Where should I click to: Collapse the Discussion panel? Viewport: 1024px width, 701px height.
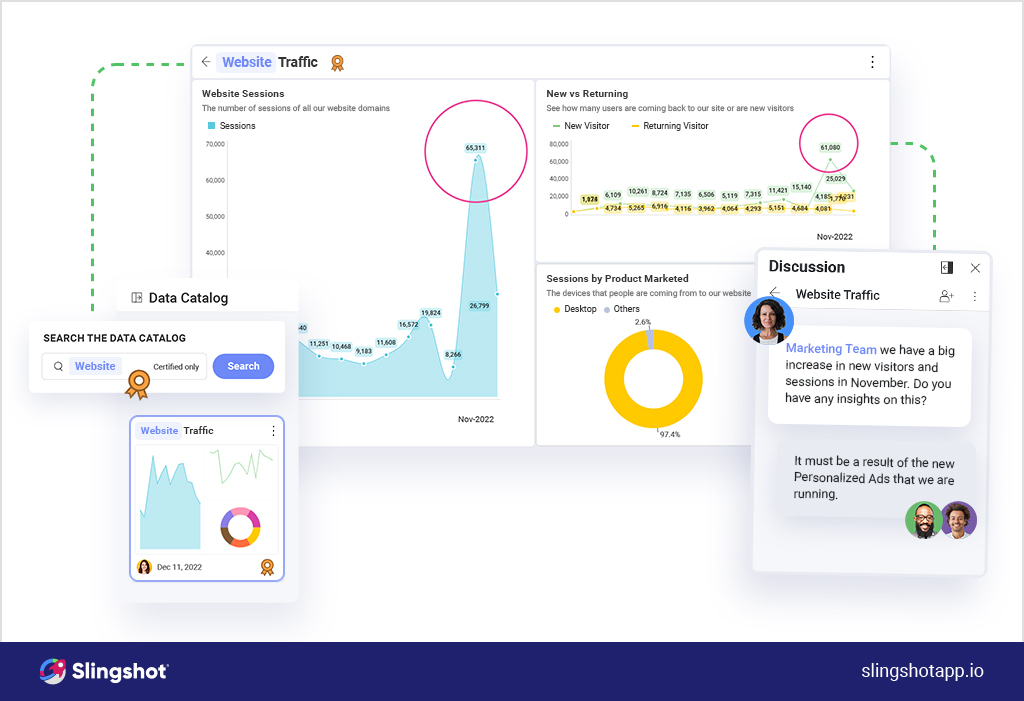point(946,268)
